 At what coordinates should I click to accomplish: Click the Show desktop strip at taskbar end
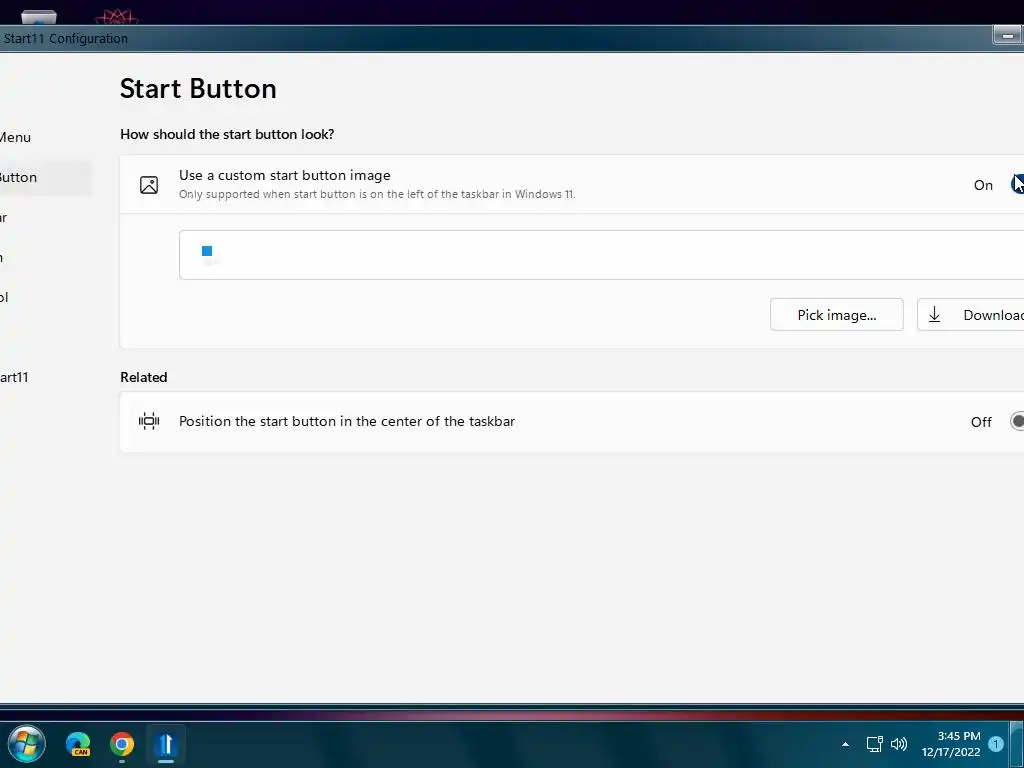pyautogui.click(x=1017, y=744)
